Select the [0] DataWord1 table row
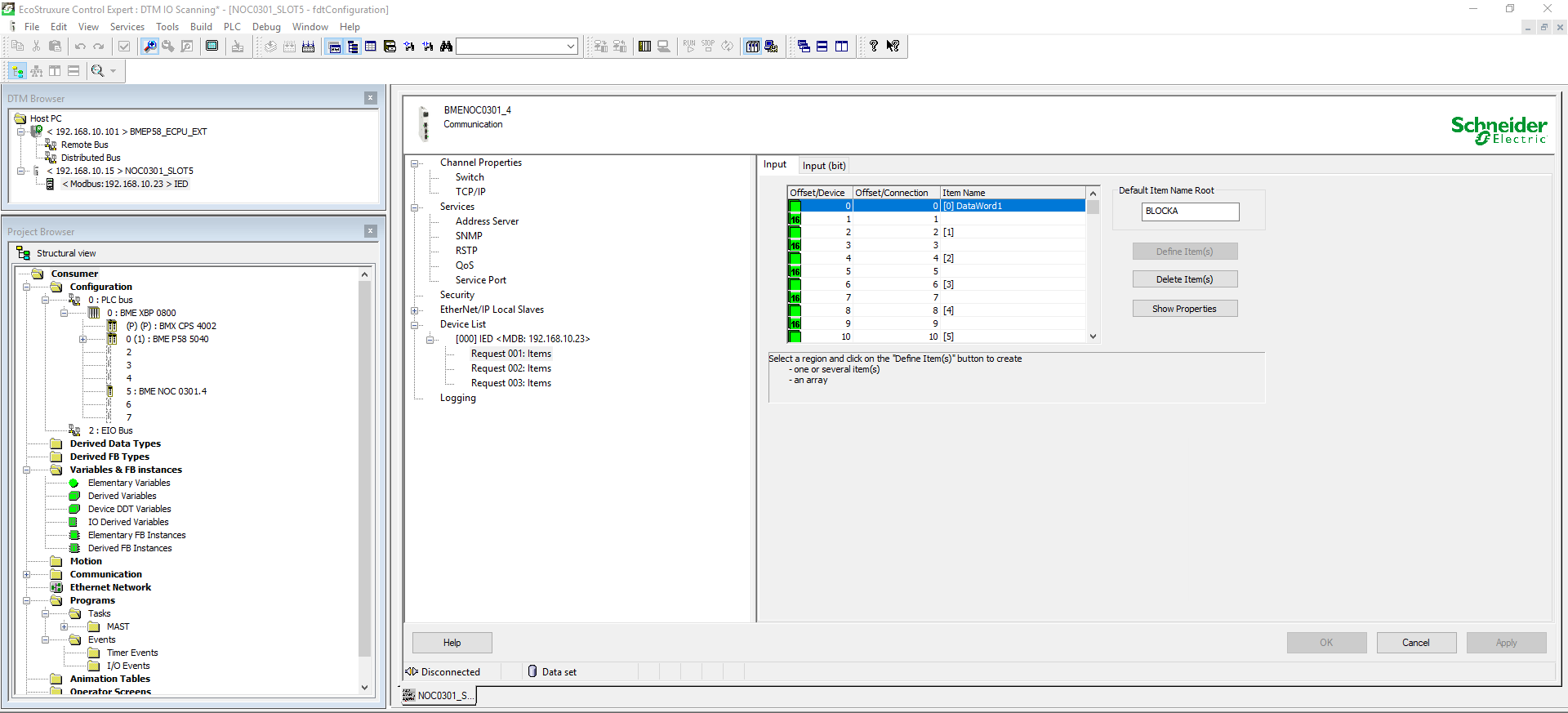Viewport: 1568px width, 713px height. 937,206
